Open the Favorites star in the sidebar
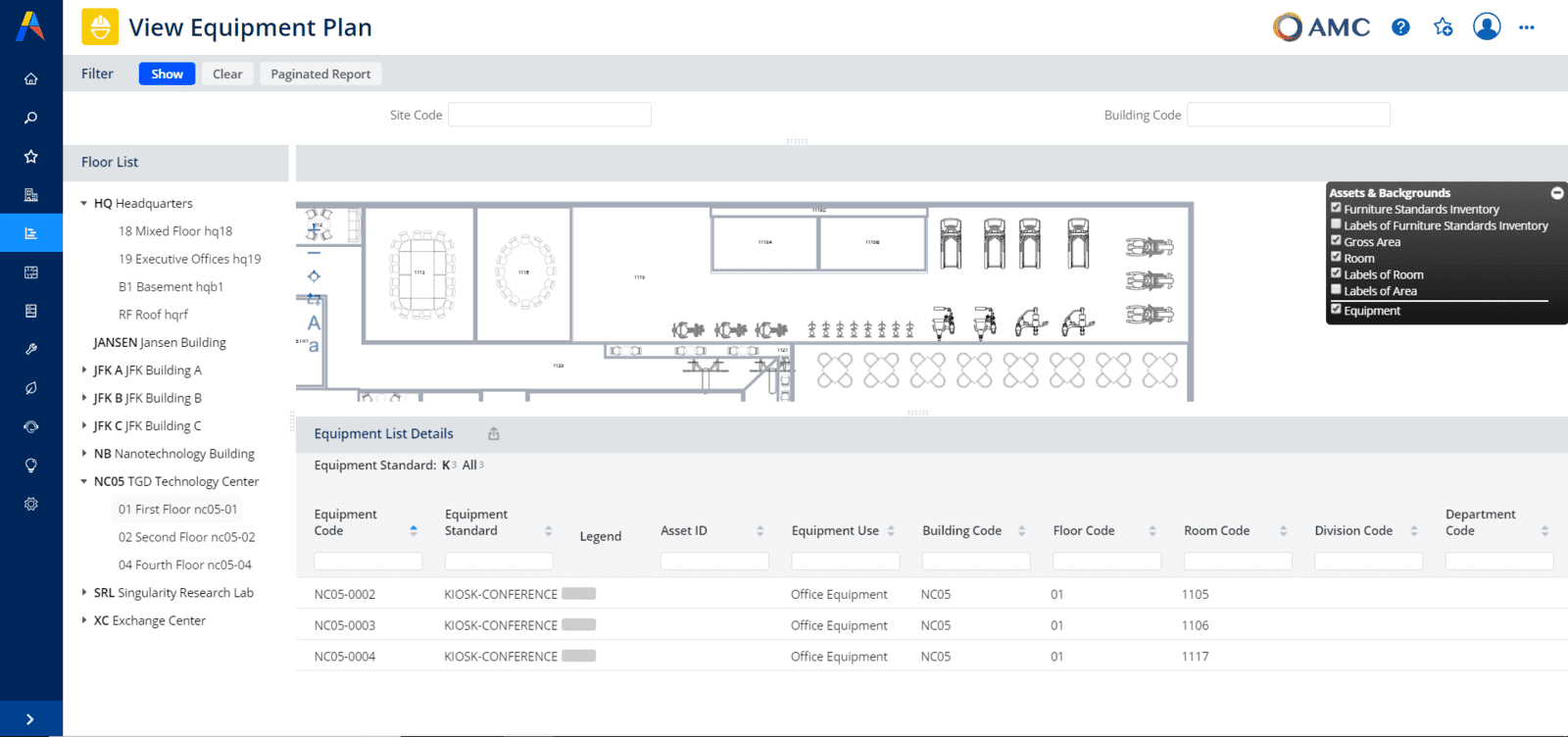1568x737 pixels. [31, 157]
